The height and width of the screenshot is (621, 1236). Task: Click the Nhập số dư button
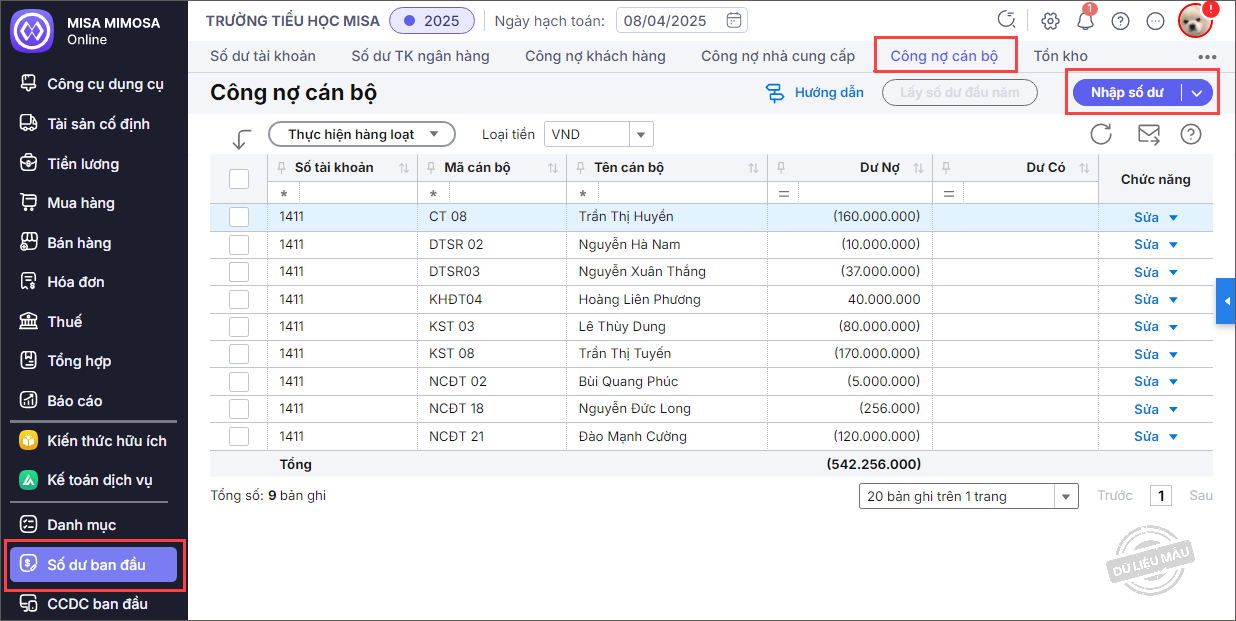coord(1127,93)
